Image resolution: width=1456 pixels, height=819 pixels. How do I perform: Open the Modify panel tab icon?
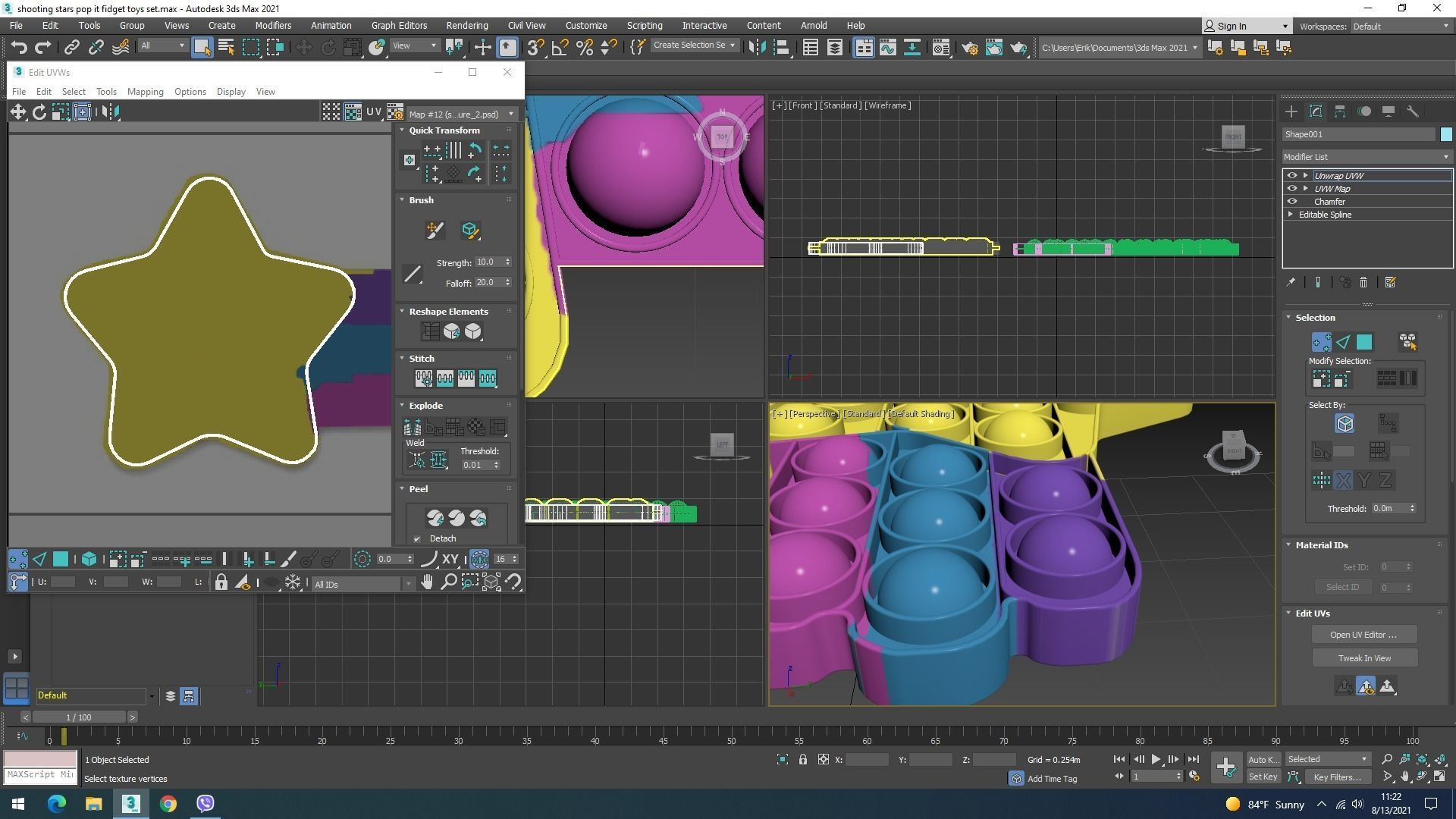(1316, 111)
